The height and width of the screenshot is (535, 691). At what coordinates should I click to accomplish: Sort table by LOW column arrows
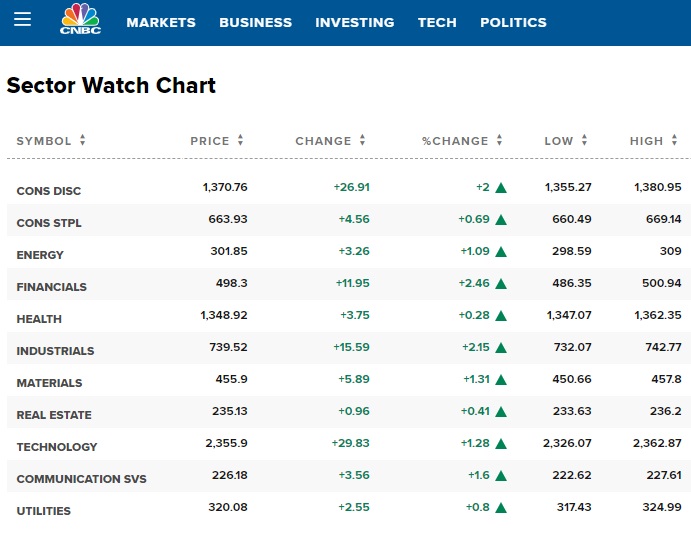[584, 140]
